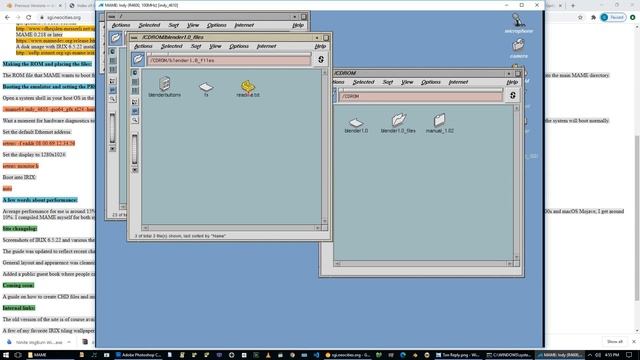Open Adobe Photoshop from Windows taskbar

(139, 355)
